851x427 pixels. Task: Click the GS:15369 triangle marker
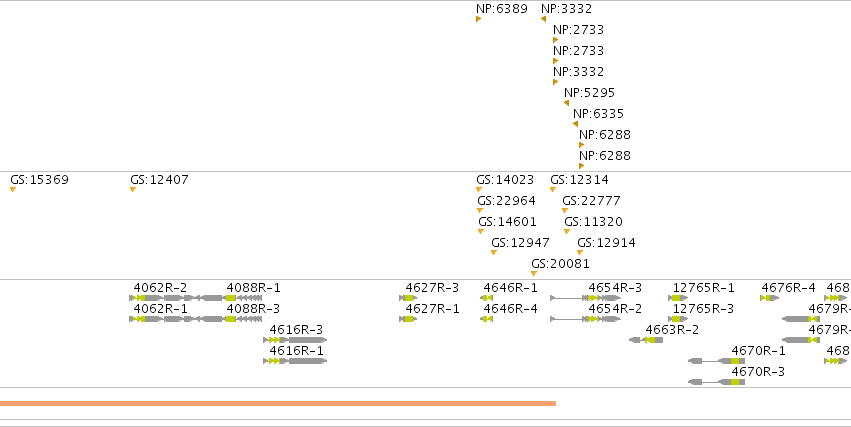click(x=13, y=189)
